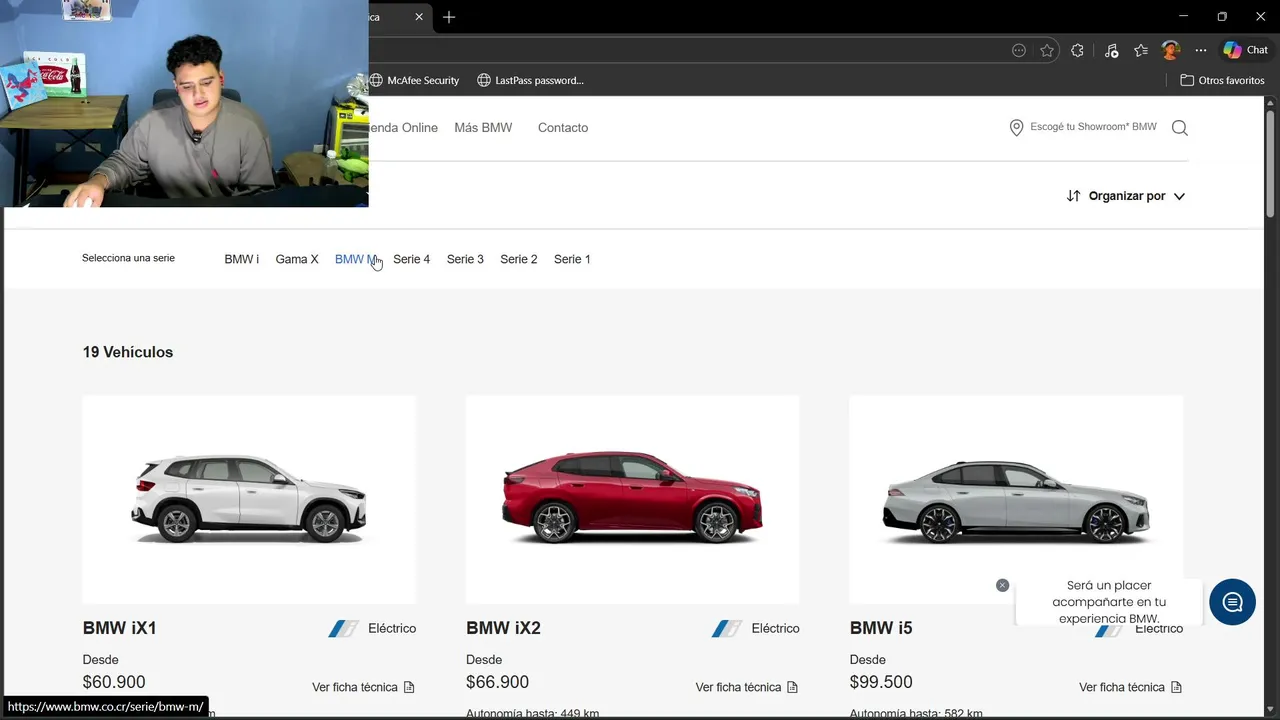
Task: Open the browser extensions puzzle icon
Action: (1077, 50)
